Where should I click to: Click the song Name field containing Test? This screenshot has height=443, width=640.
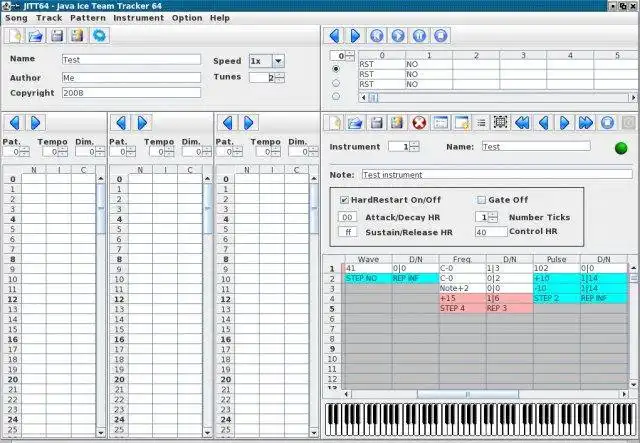tap(131, 60)
